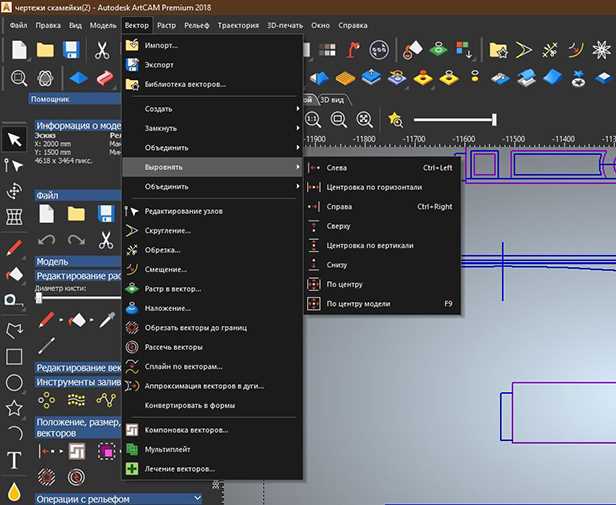The height and width of the screenshot is (505, 616).
Task: Select Лечение векторов... menu entry
Action: (x=212, y=469)
